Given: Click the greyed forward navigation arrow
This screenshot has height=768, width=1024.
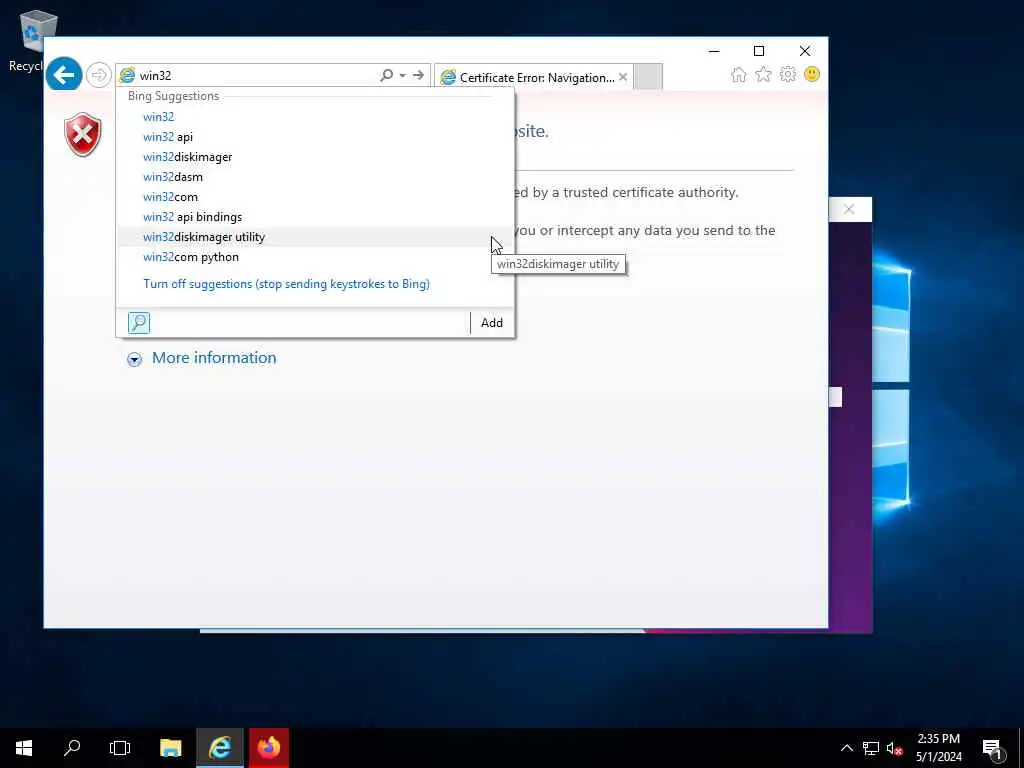Looking at the screenshot, I should pyautogui.click(x=99, y=75).
